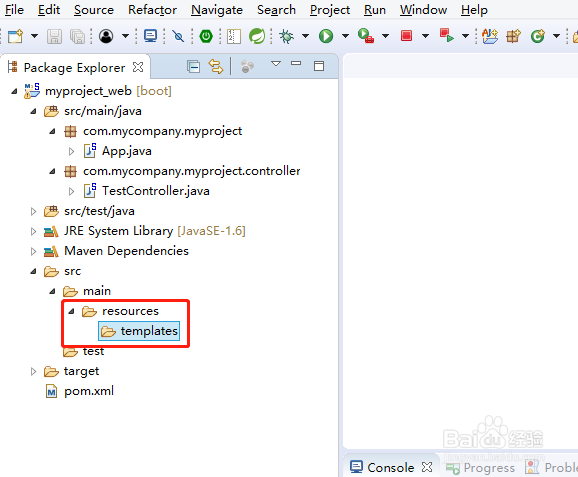Expand the target folder
The height and width of the screenshot is (477, 578).
33,371
